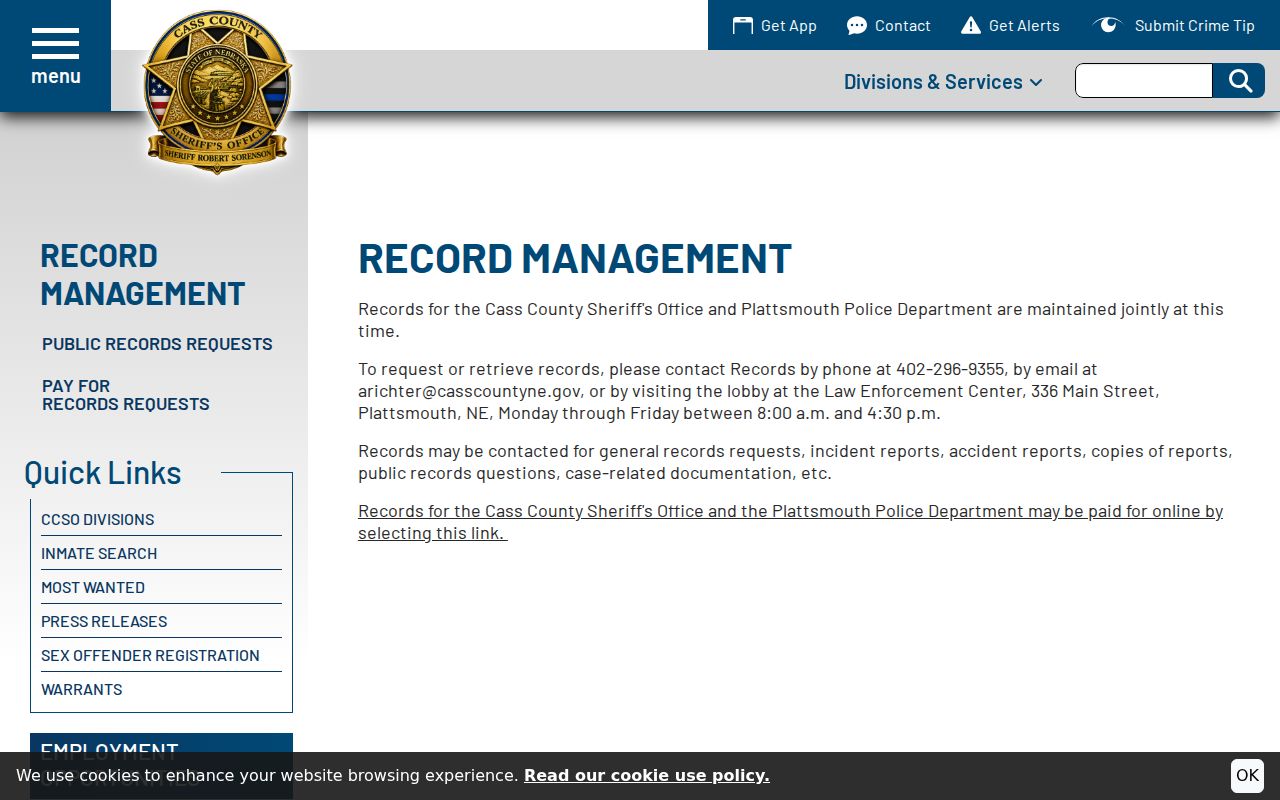Click the Cass County Sheriff badge logo
Image resolution: width=1280 pixels, height=800 pixels.
217,91
